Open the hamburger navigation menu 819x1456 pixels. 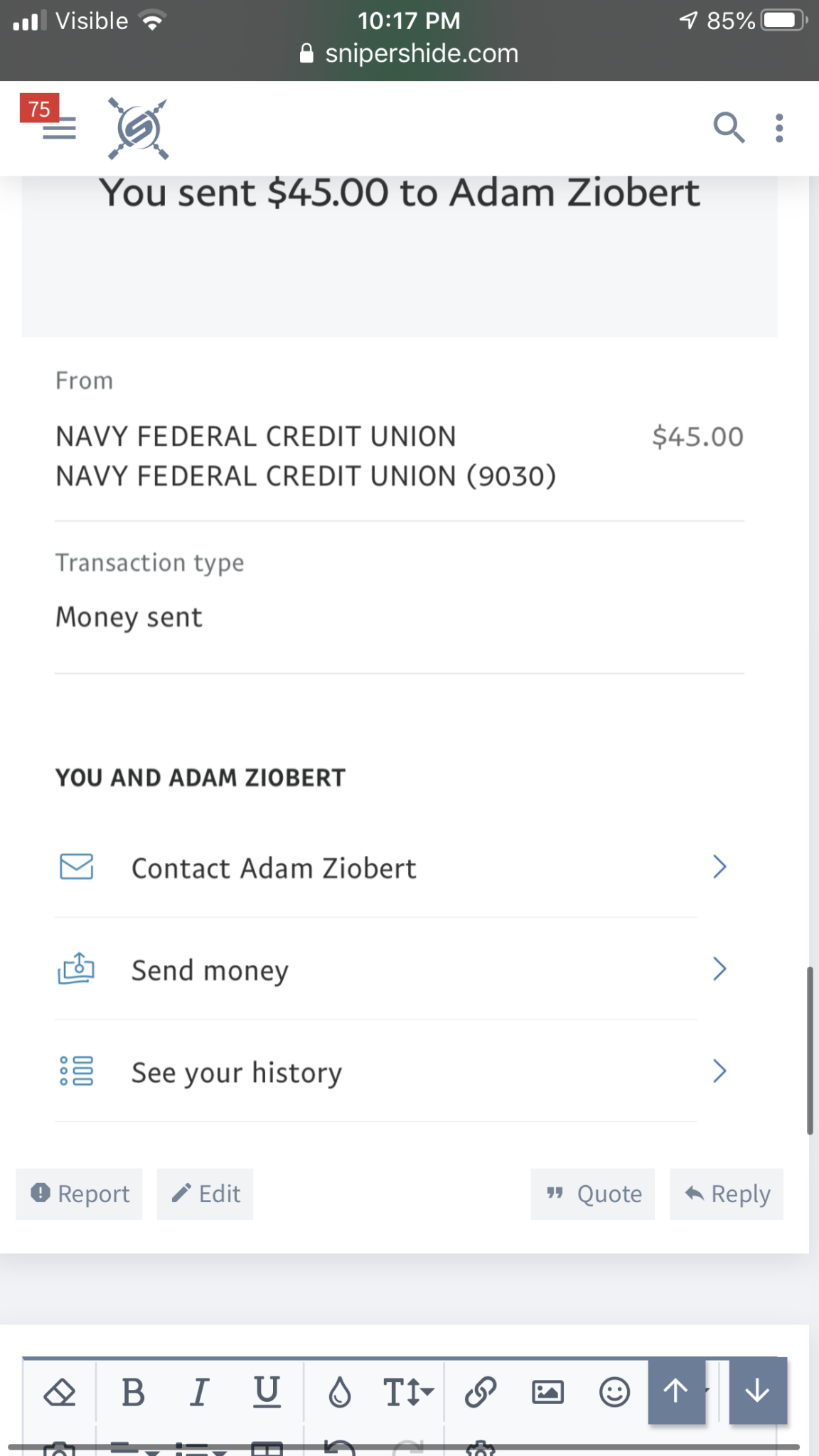click(x=59, y=129)
